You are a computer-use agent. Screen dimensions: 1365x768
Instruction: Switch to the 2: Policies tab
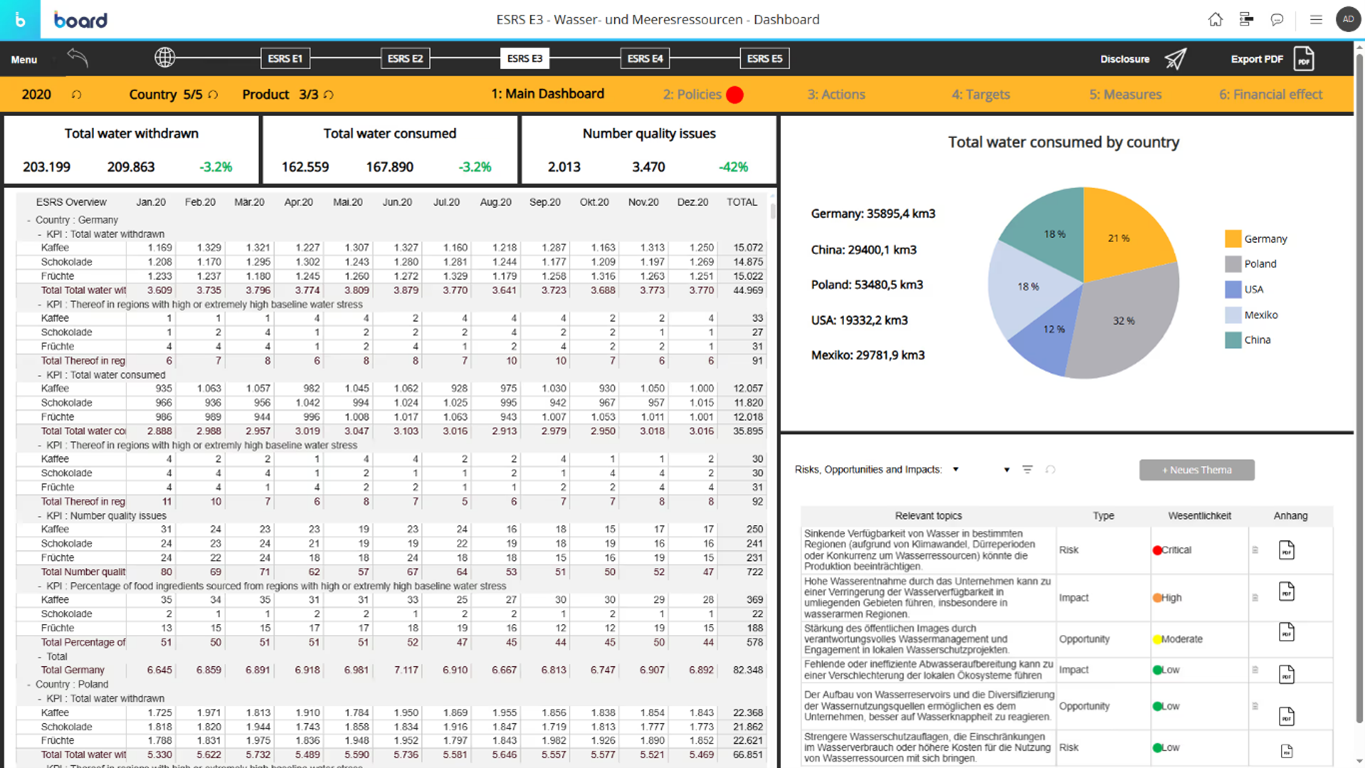pos(692,94)
